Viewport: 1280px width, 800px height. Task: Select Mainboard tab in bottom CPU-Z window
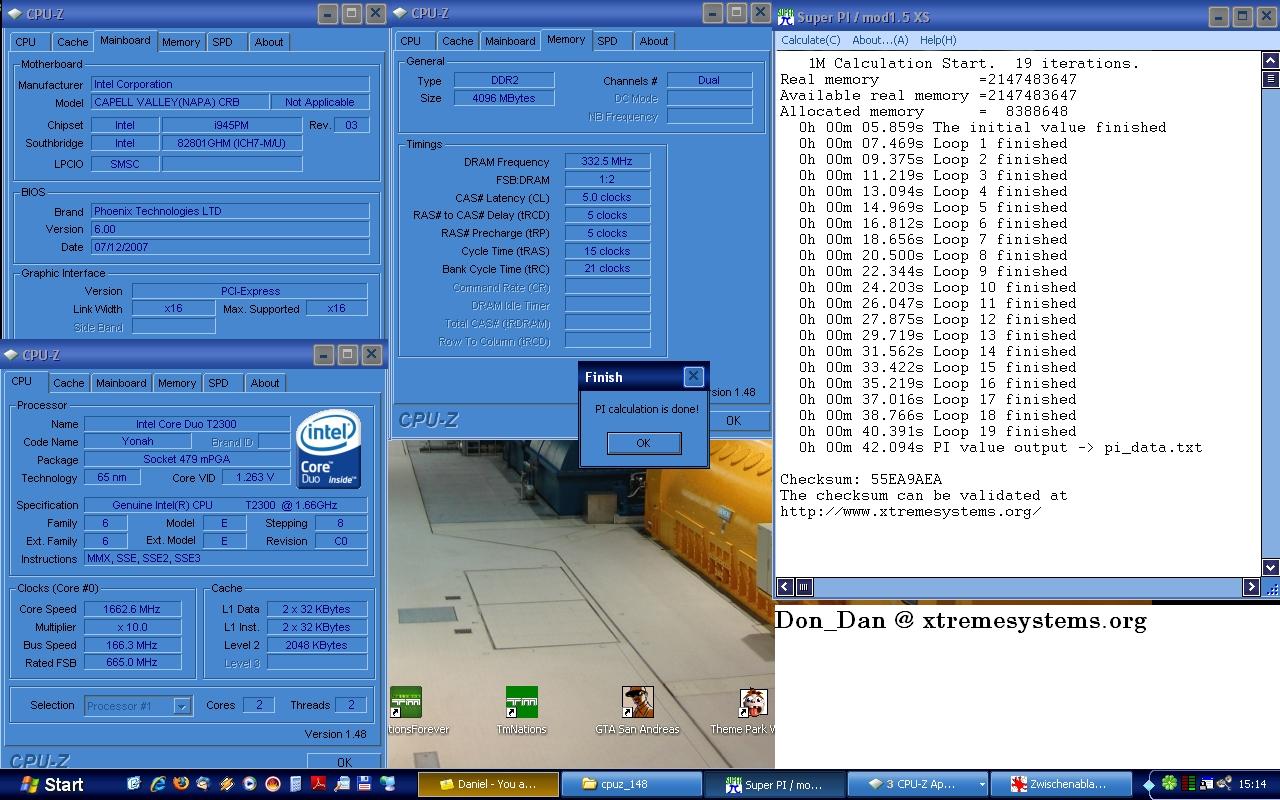pos(121,383)
